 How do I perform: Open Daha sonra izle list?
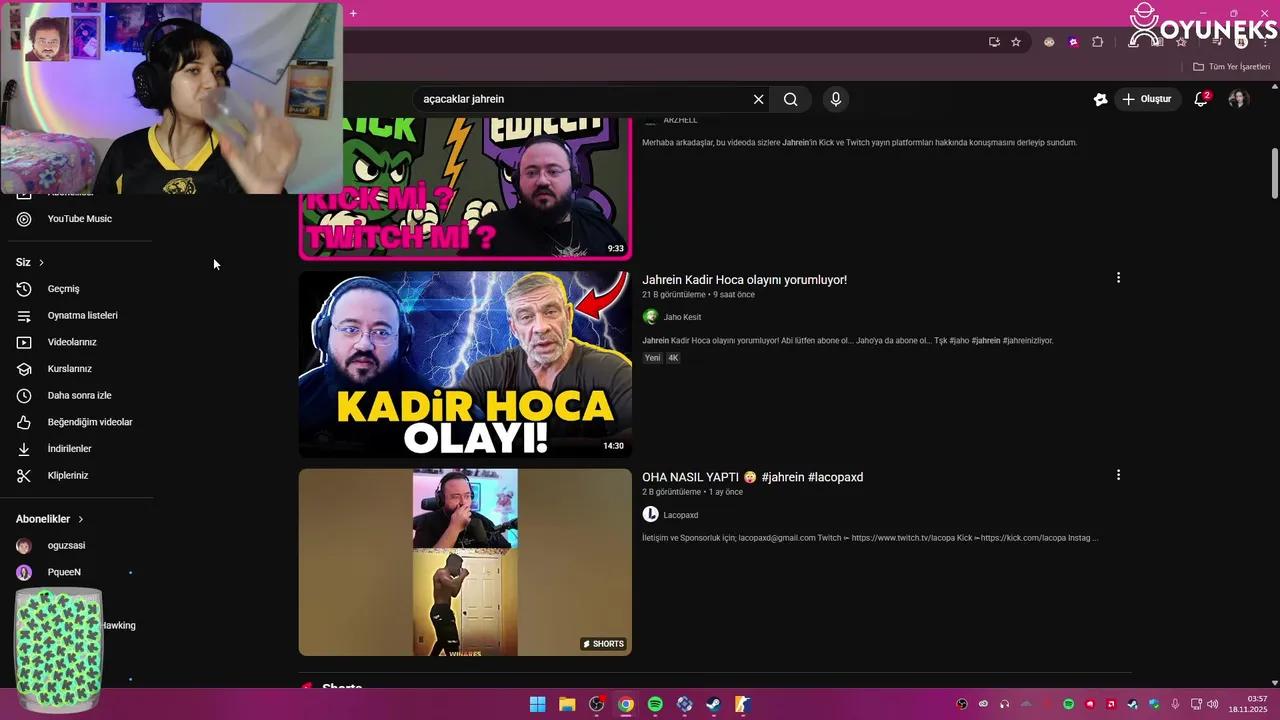point(80,395)
